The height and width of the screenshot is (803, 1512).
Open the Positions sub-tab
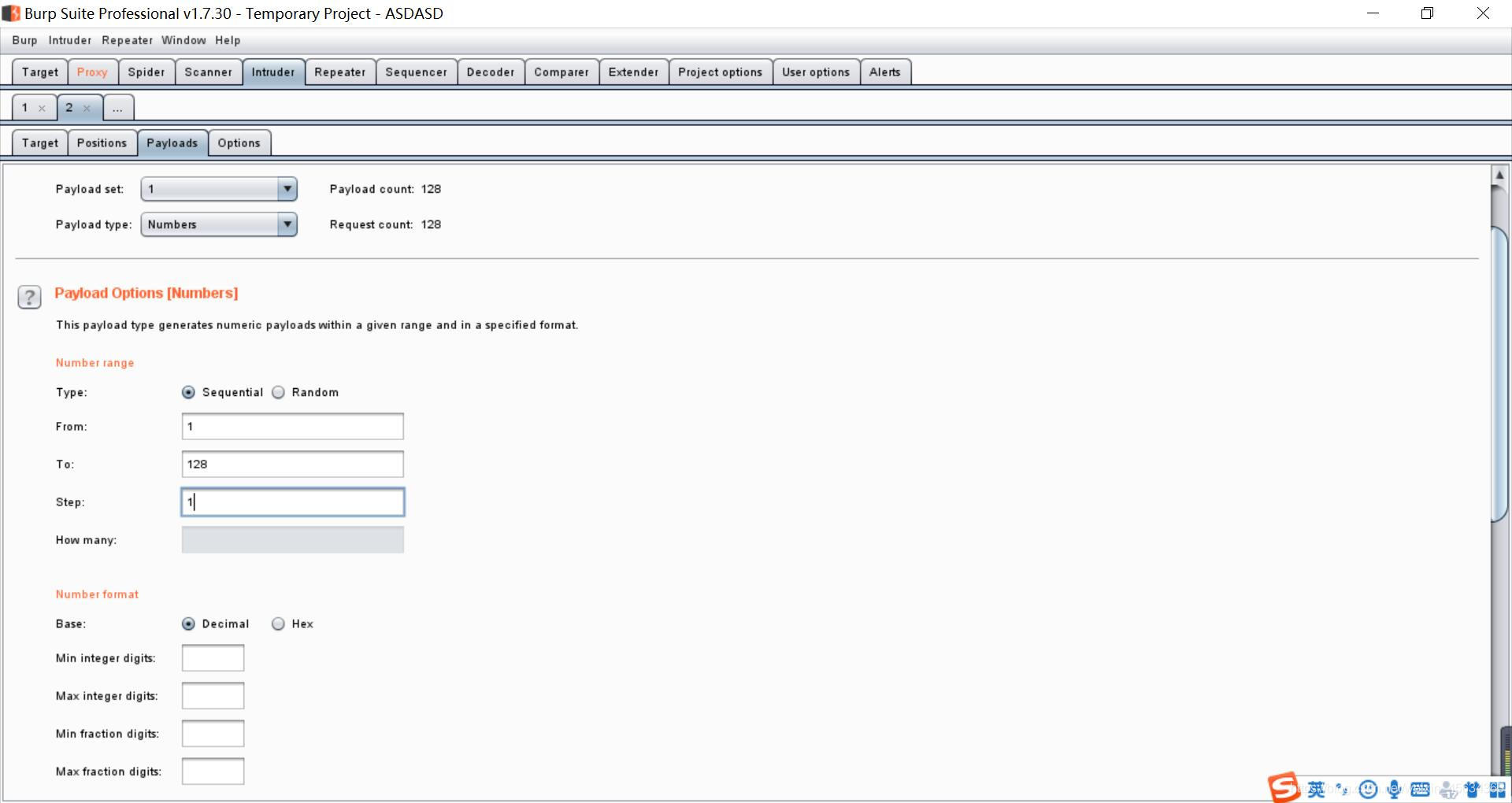point(102,142)
